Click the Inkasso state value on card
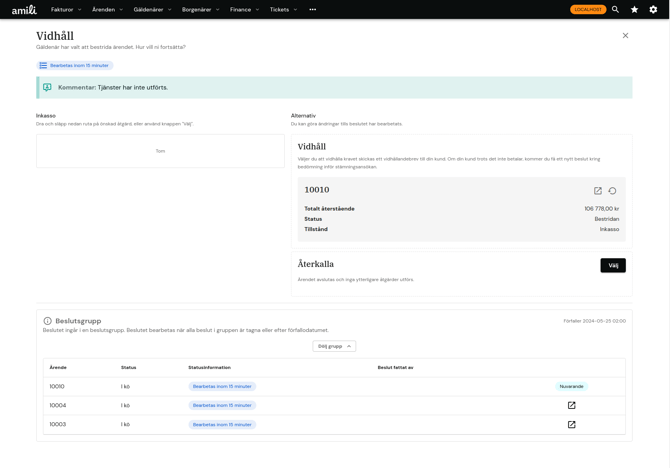Image resolution: width=670 pixels, height=468 pixels. (609, 229)
